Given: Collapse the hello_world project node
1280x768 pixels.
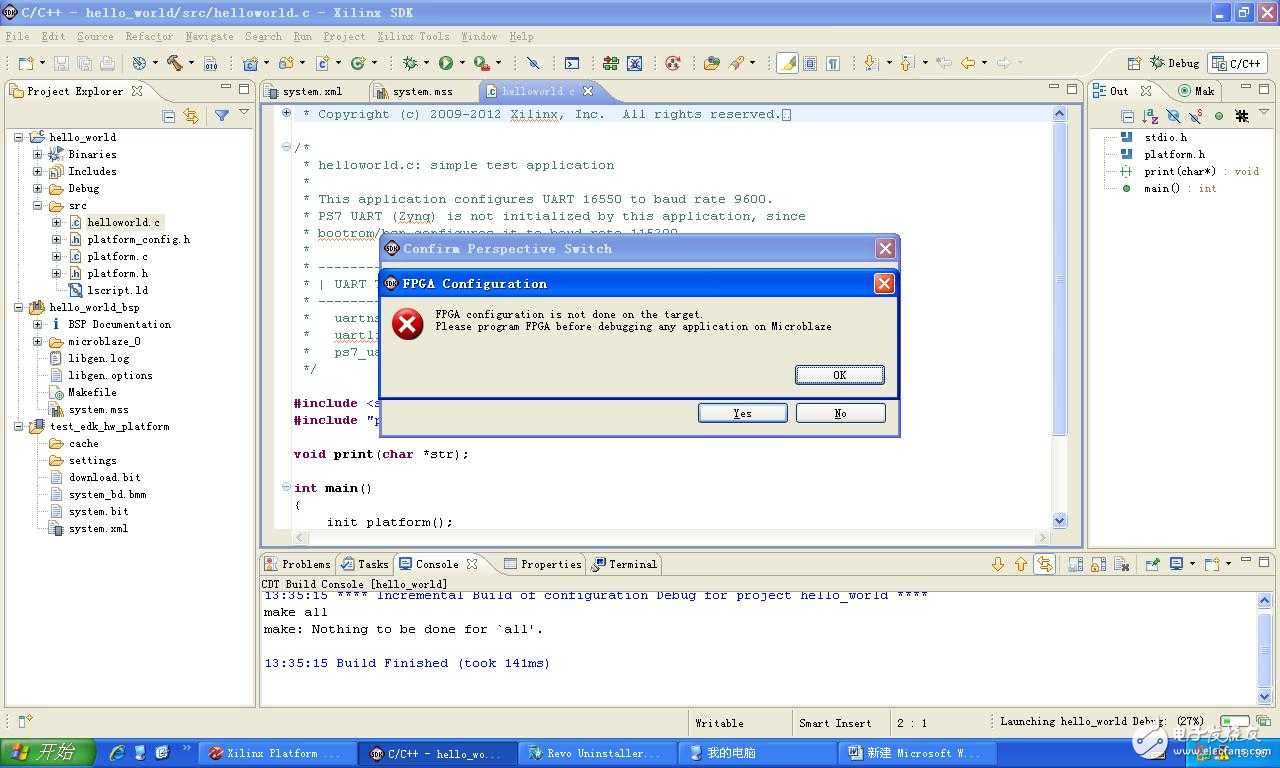Looking at the screenshot, I should 19,137.
